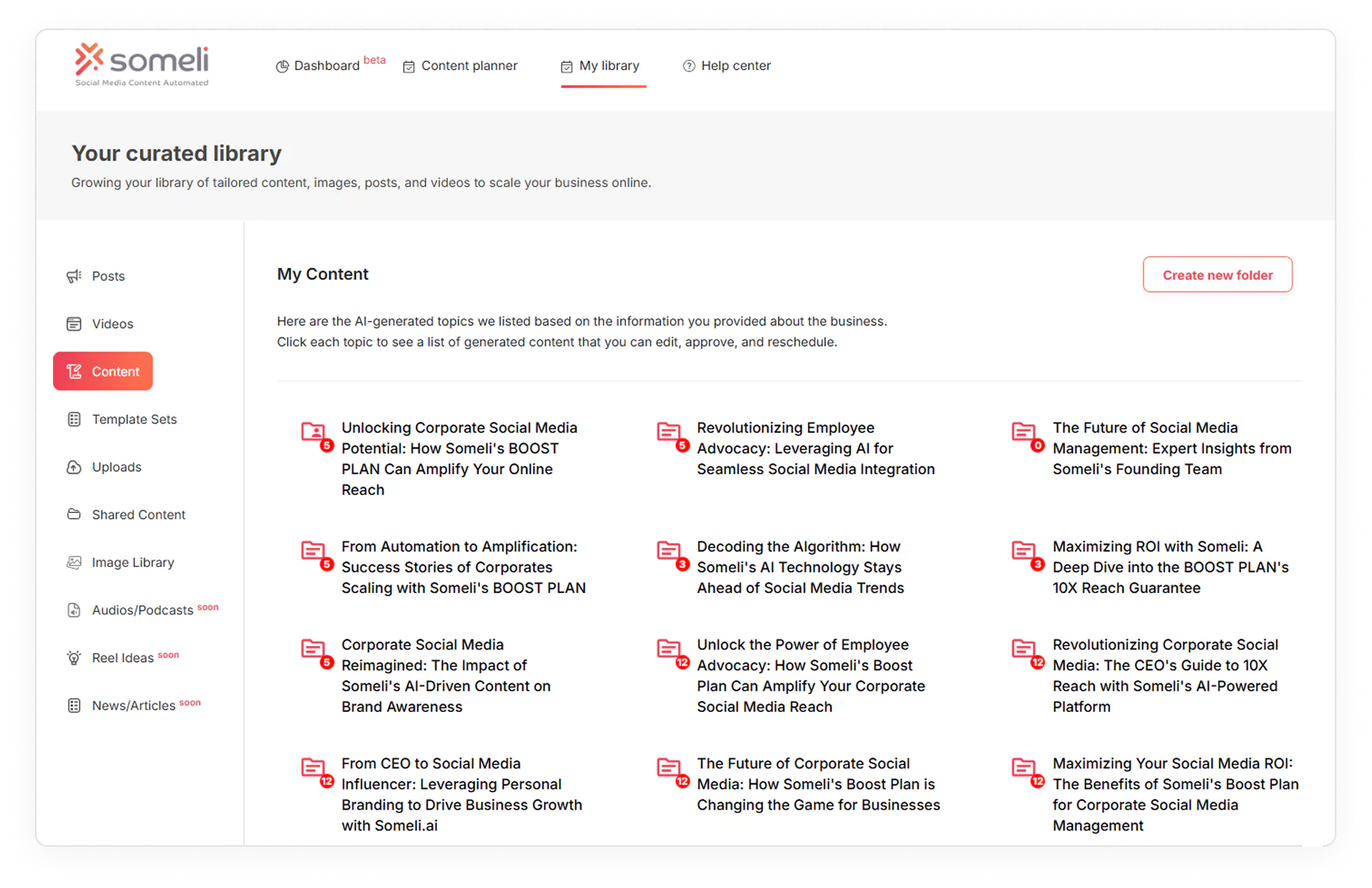1372x888 pixels.
Task: Open topic Maximizing Your Social Media ROI
Action: coord(1176,794)
